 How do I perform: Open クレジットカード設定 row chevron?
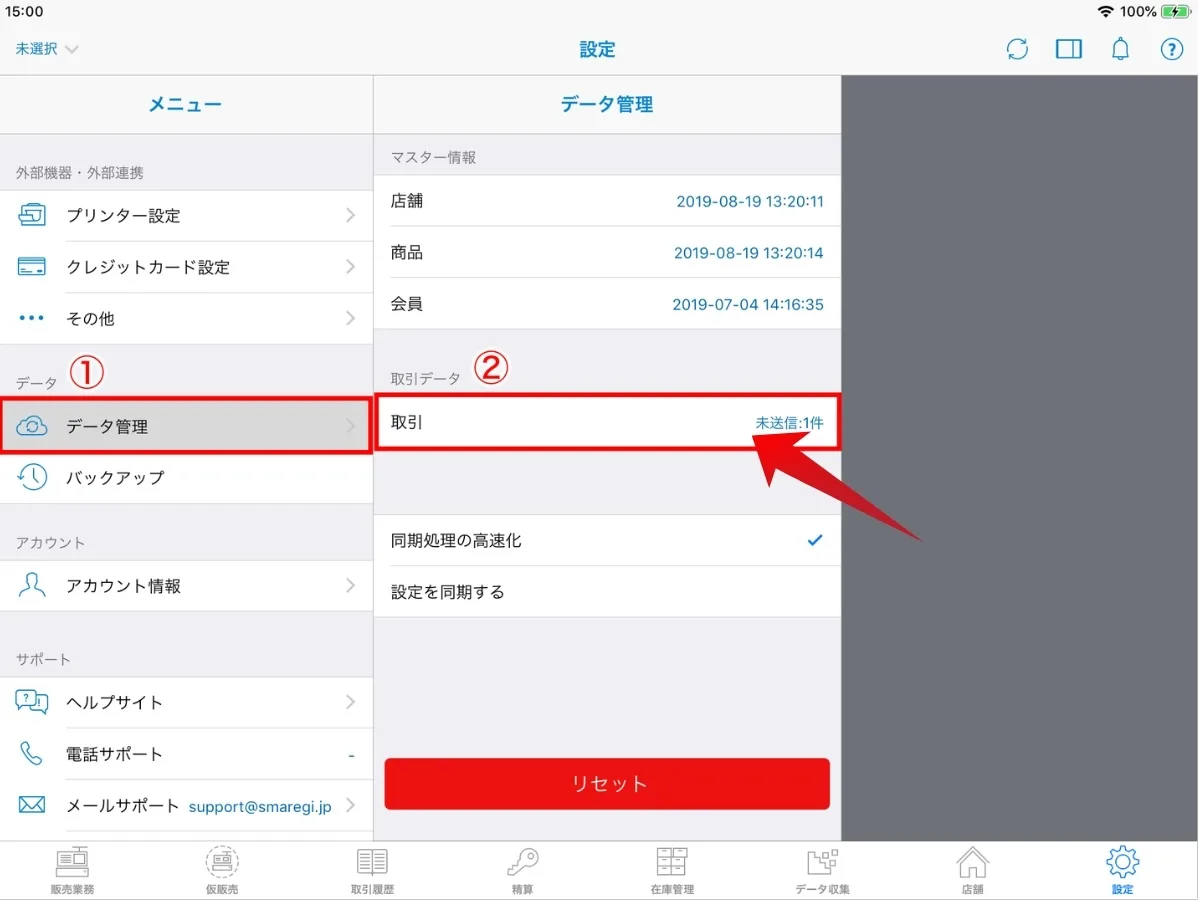[x=350, y=267]
